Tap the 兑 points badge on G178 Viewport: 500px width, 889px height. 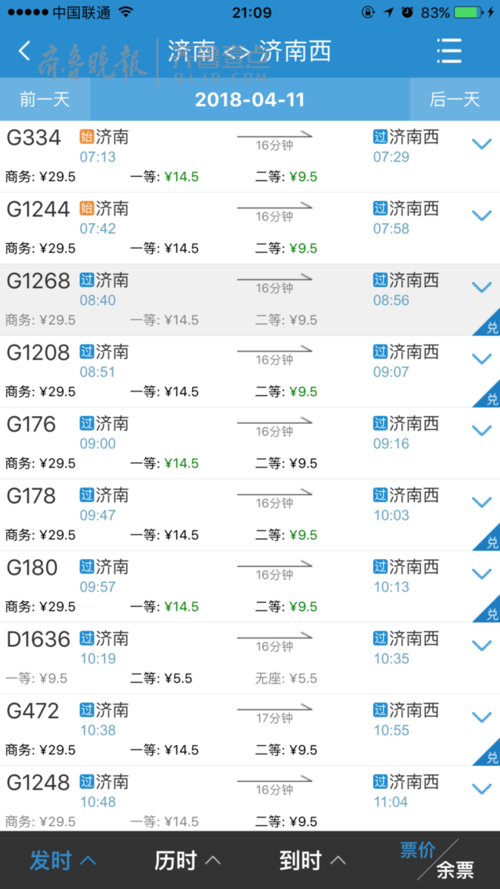[x=487, y=537]
